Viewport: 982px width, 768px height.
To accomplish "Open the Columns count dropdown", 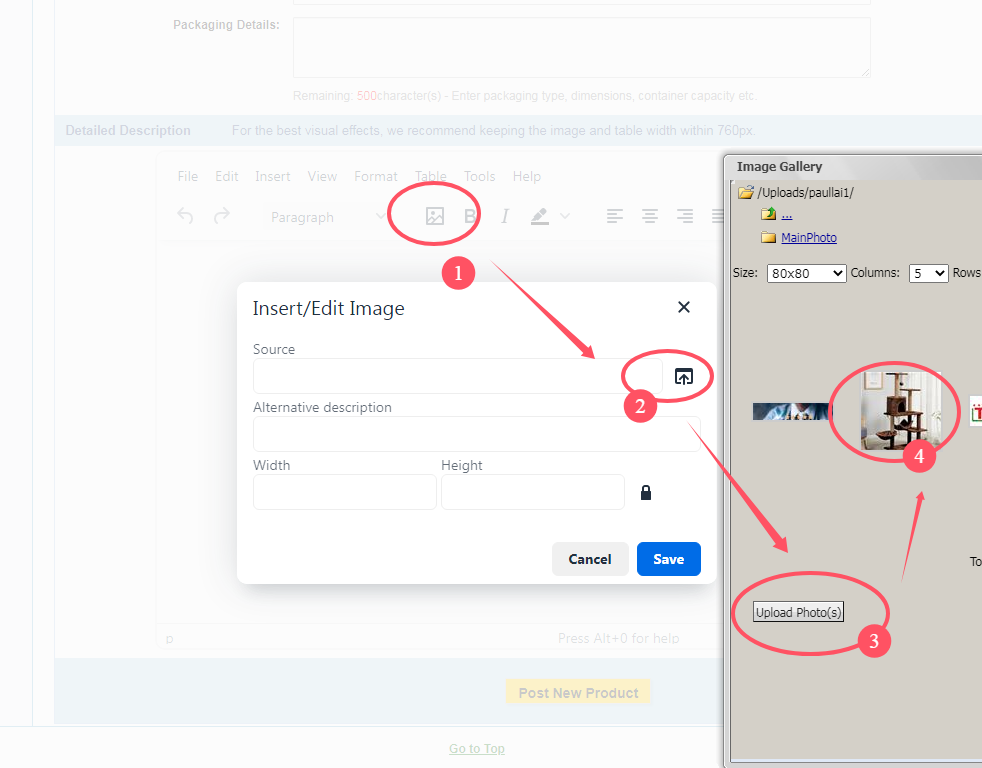I will [x=928, y=273].
